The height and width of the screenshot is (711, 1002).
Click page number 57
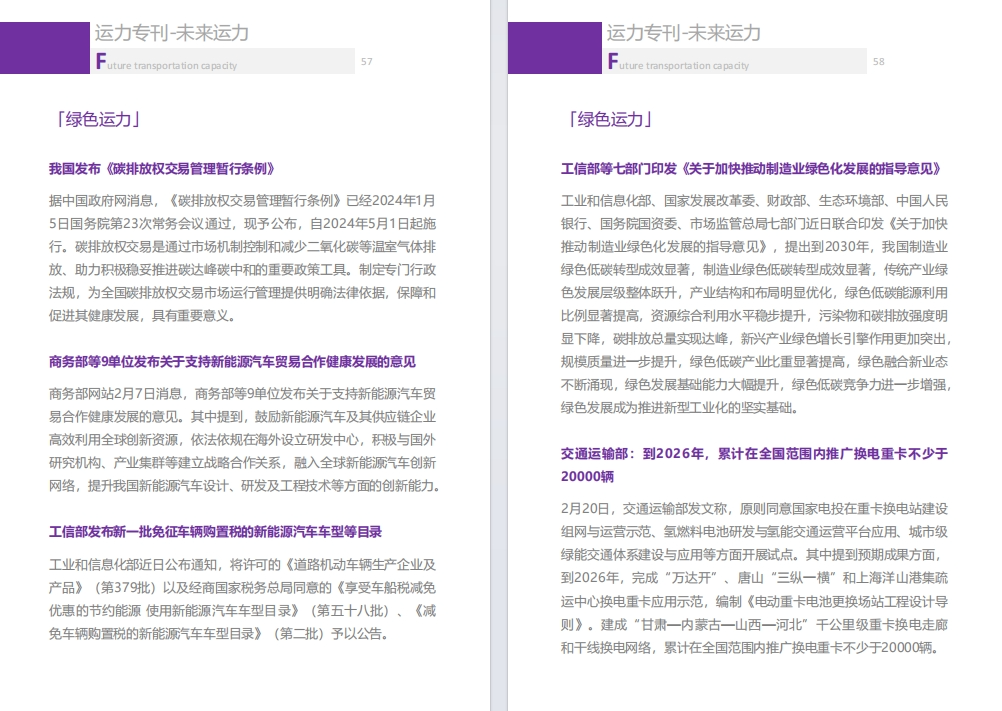367,62
